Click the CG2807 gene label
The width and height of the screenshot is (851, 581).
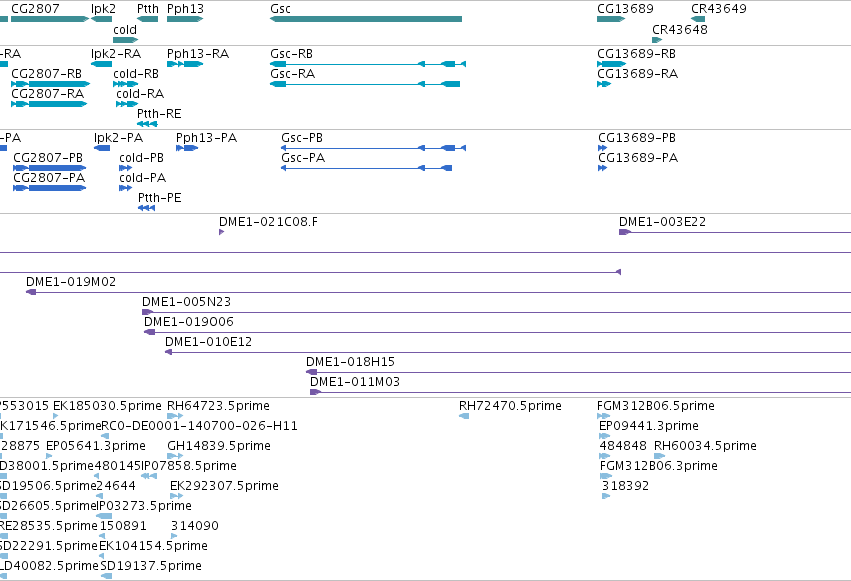click(x=35, y=9)
